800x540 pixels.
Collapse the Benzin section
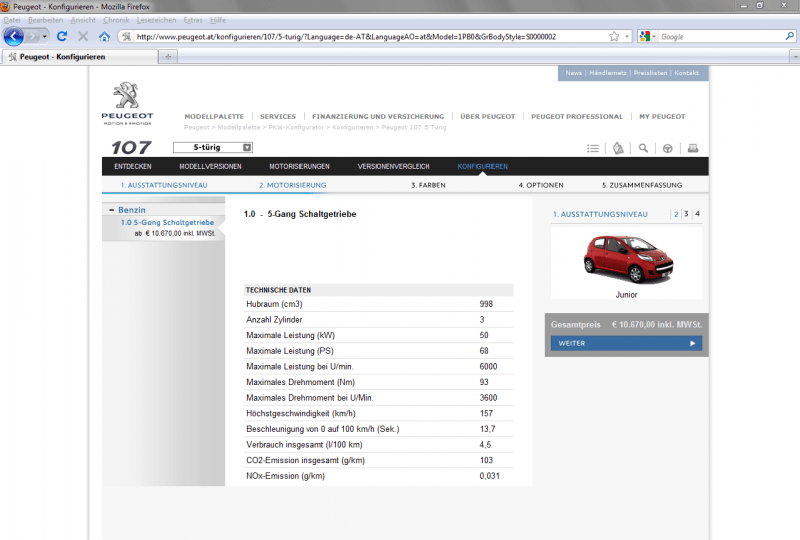point(111,210)
